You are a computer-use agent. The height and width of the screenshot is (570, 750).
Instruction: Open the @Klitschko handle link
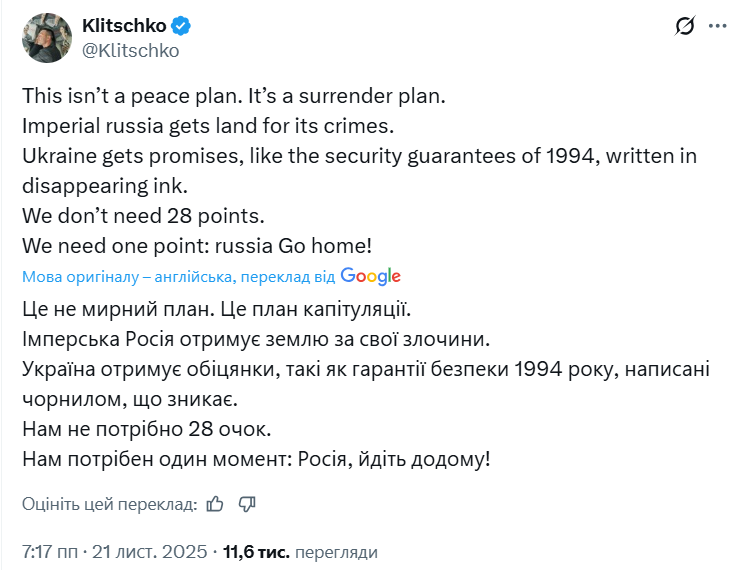[x=130, y=50]
